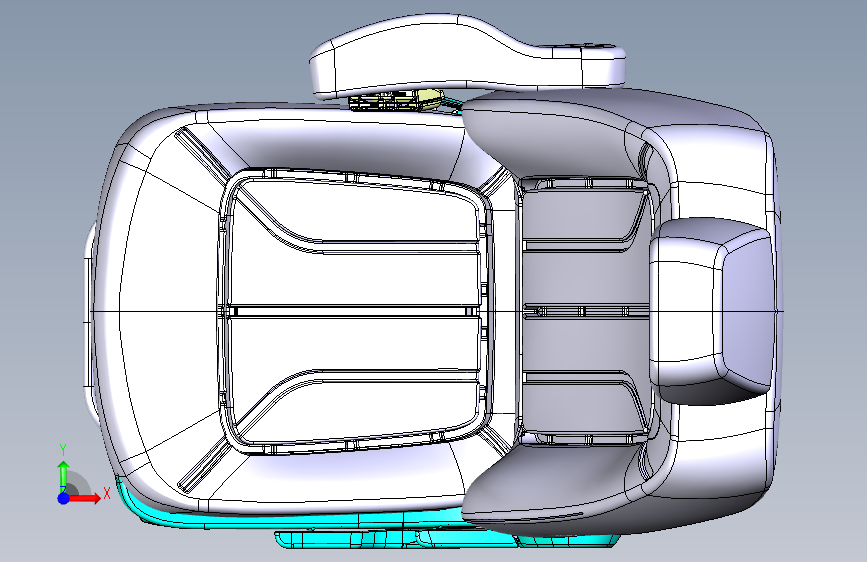Select the cyan base rail under the seat
This screenshot has height=562, width=867.
pyautogui.click(x=445, y=537)
